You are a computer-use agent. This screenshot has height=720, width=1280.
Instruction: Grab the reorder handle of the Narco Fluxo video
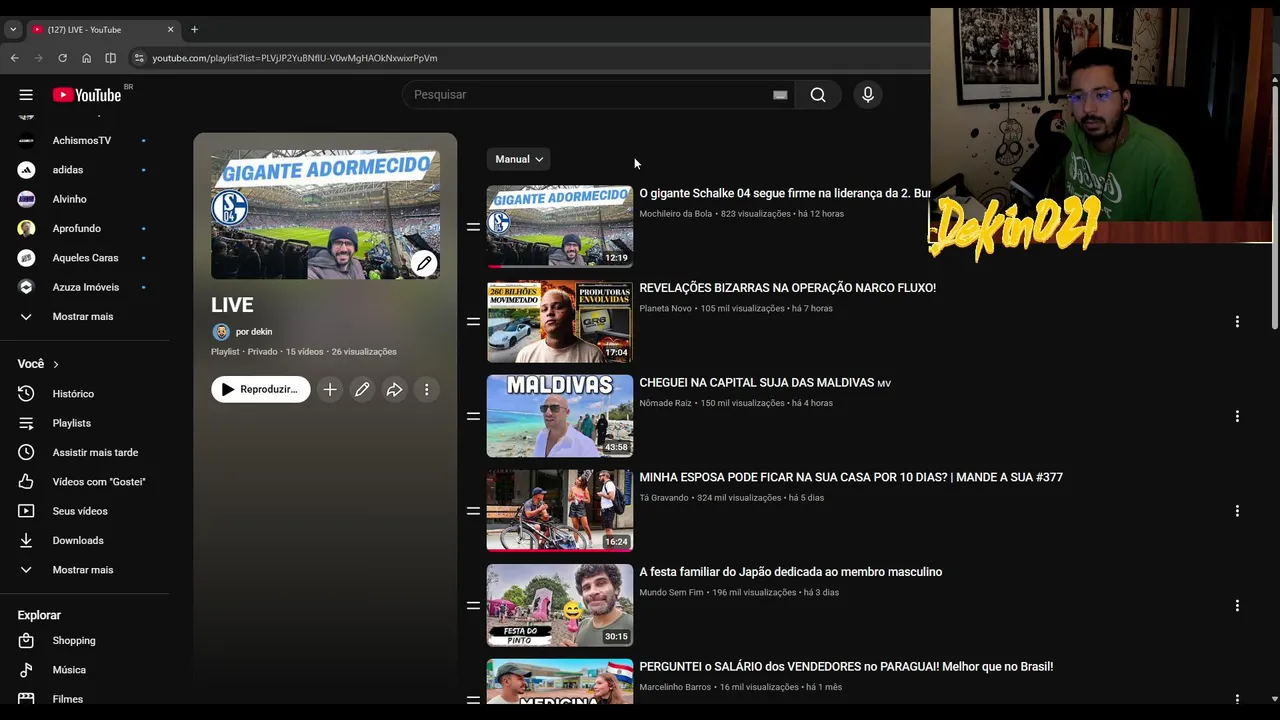pos(473,321)
